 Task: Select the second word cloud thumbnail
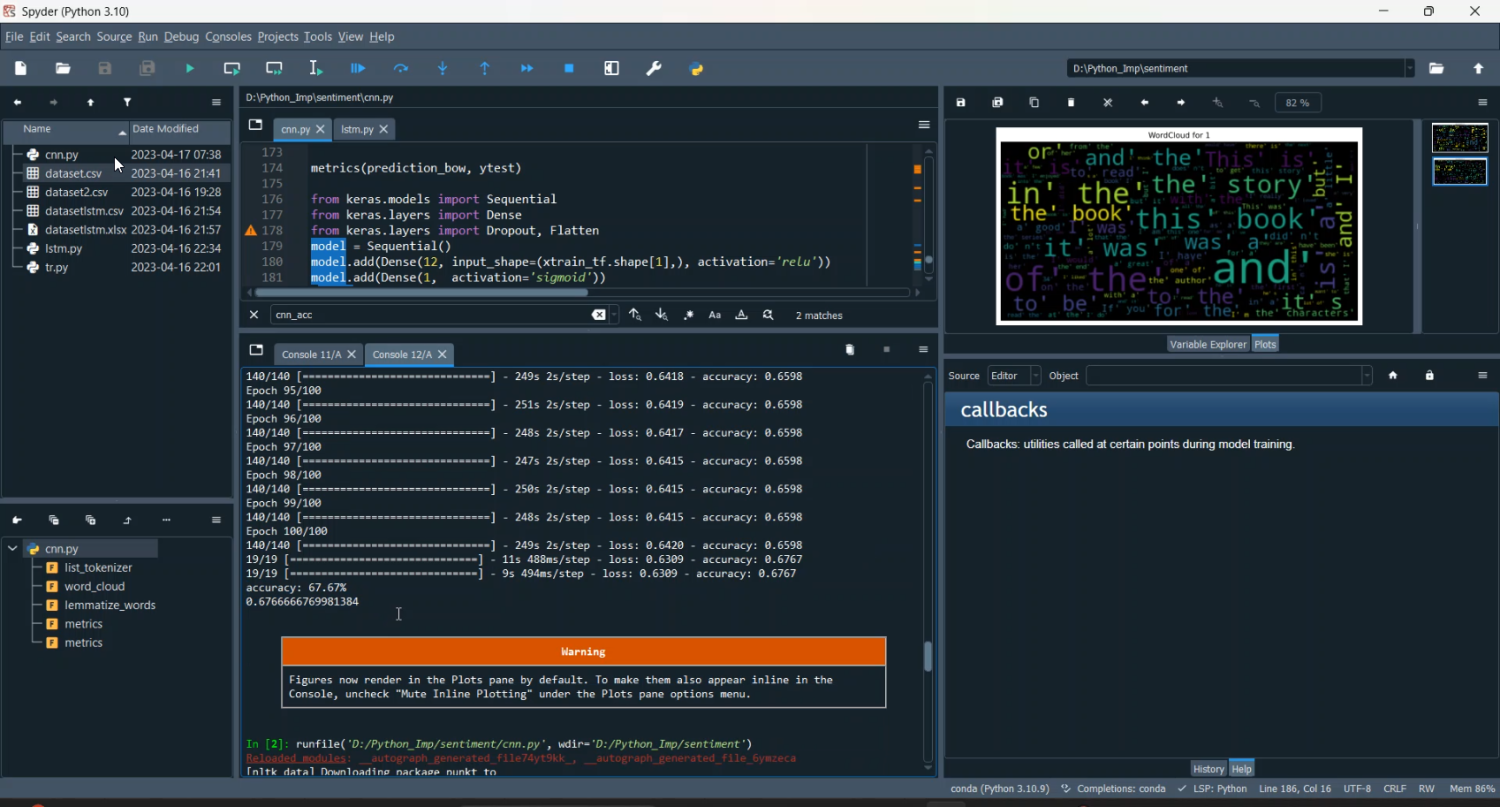tap(1459, 171)
